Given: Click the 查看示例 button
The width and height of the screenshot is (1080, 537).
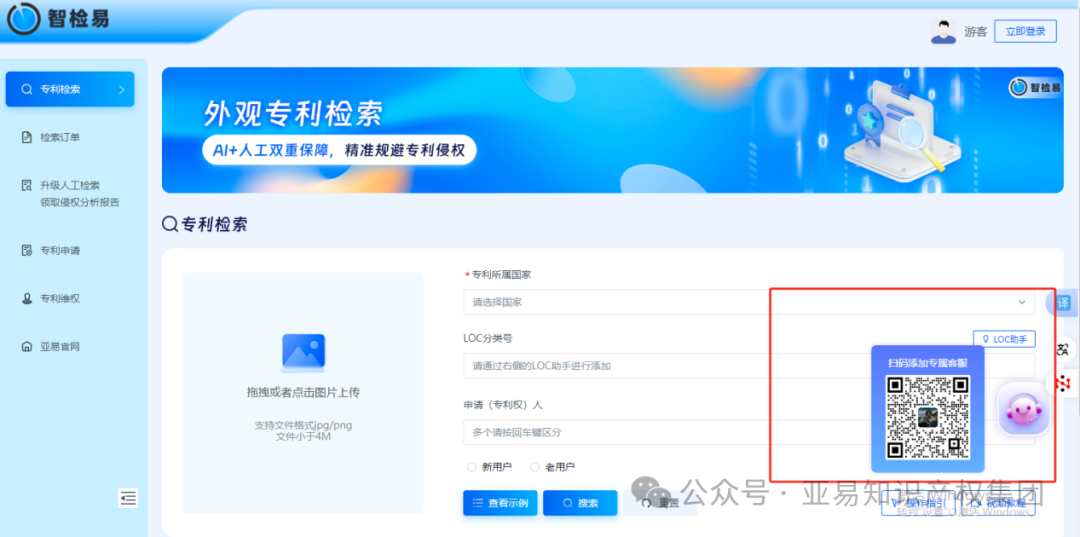Looking at the screenshot, I should [x=500, y=503].
